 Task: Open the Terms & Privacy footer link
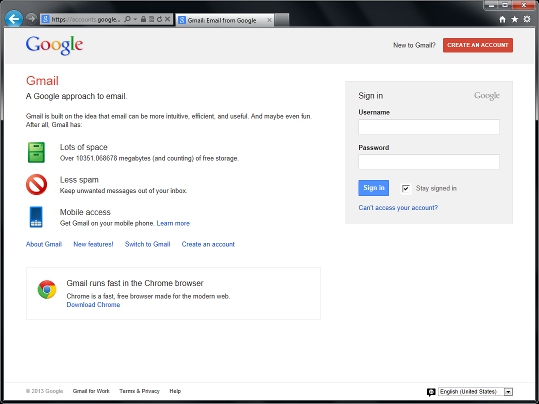pos(140,391)
